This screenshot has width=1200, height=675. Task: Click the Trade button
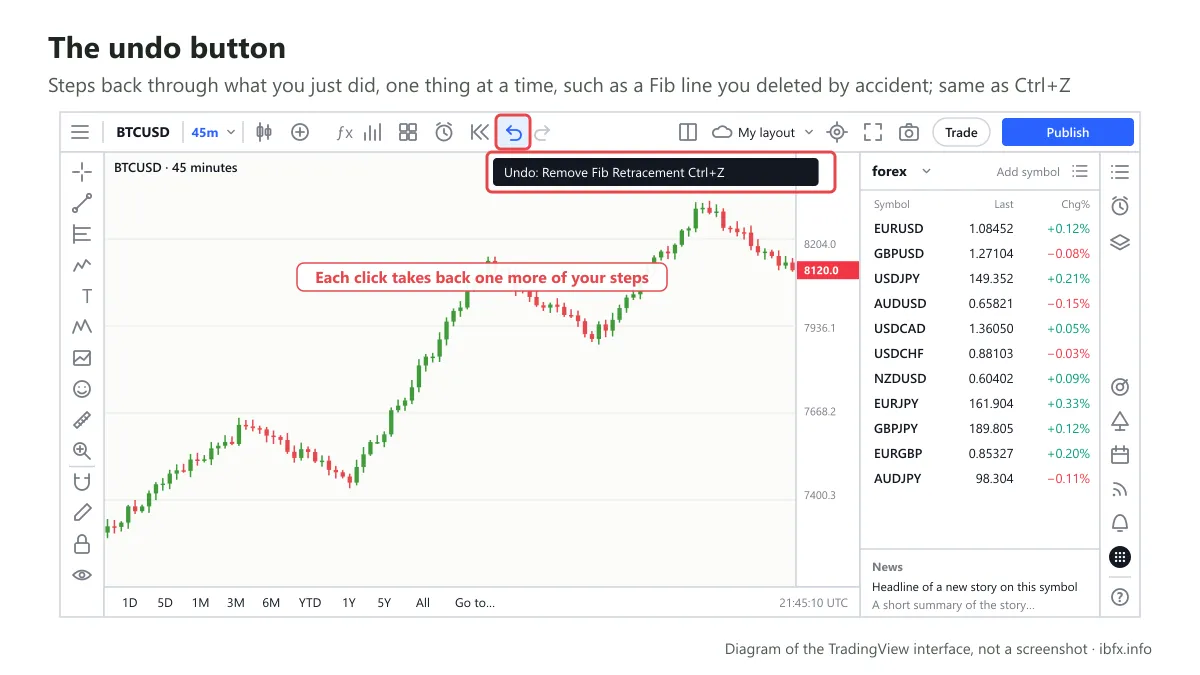[x=961, y=132]
